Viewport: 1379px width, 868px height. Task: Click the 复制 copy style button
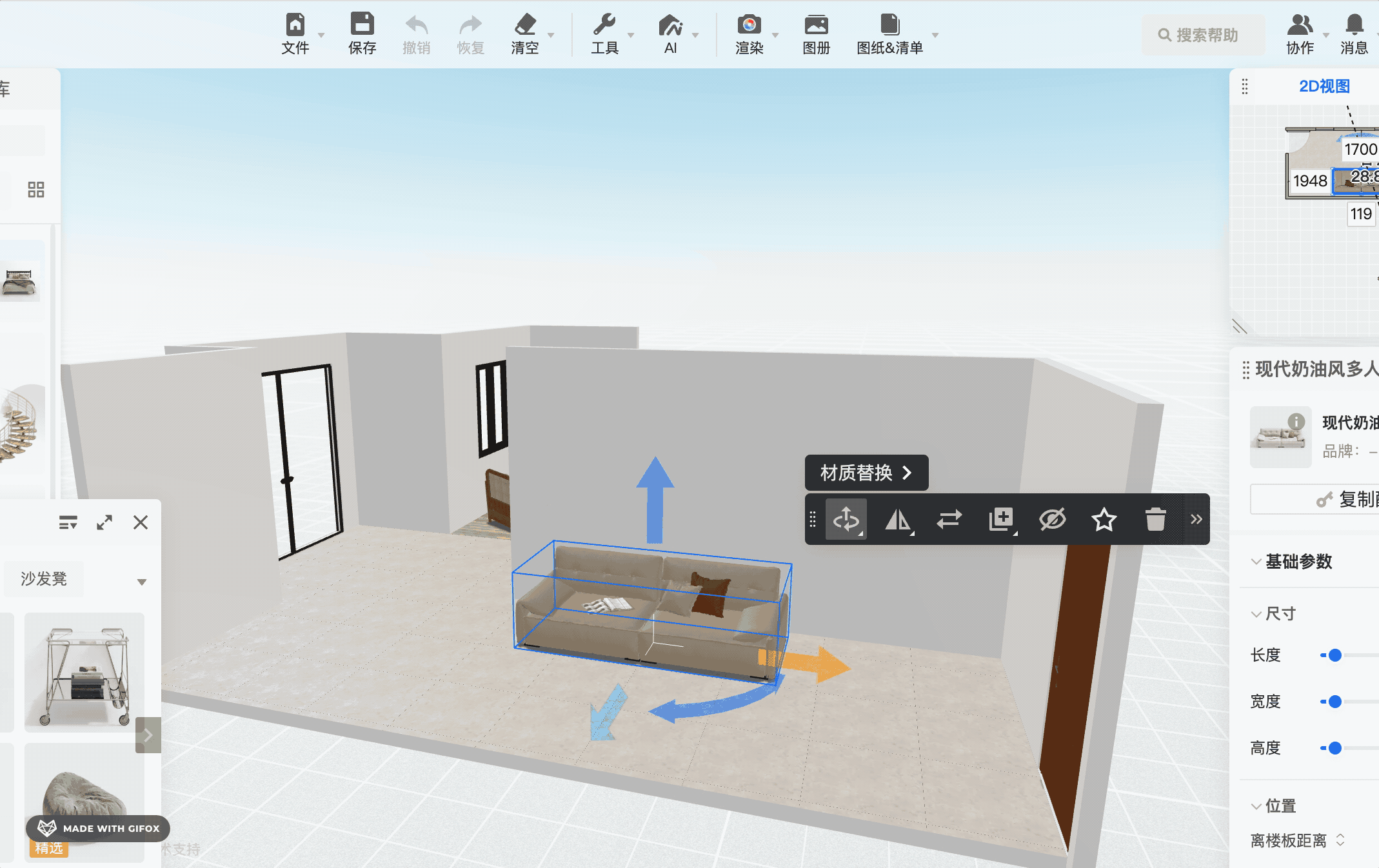click(1315, 499)
